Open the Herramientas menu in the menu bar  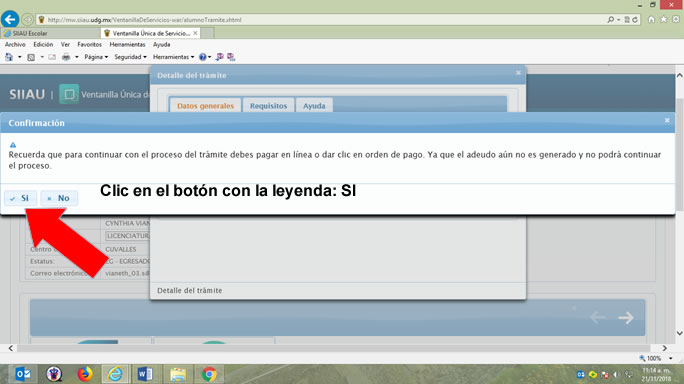tap(127, 45)
